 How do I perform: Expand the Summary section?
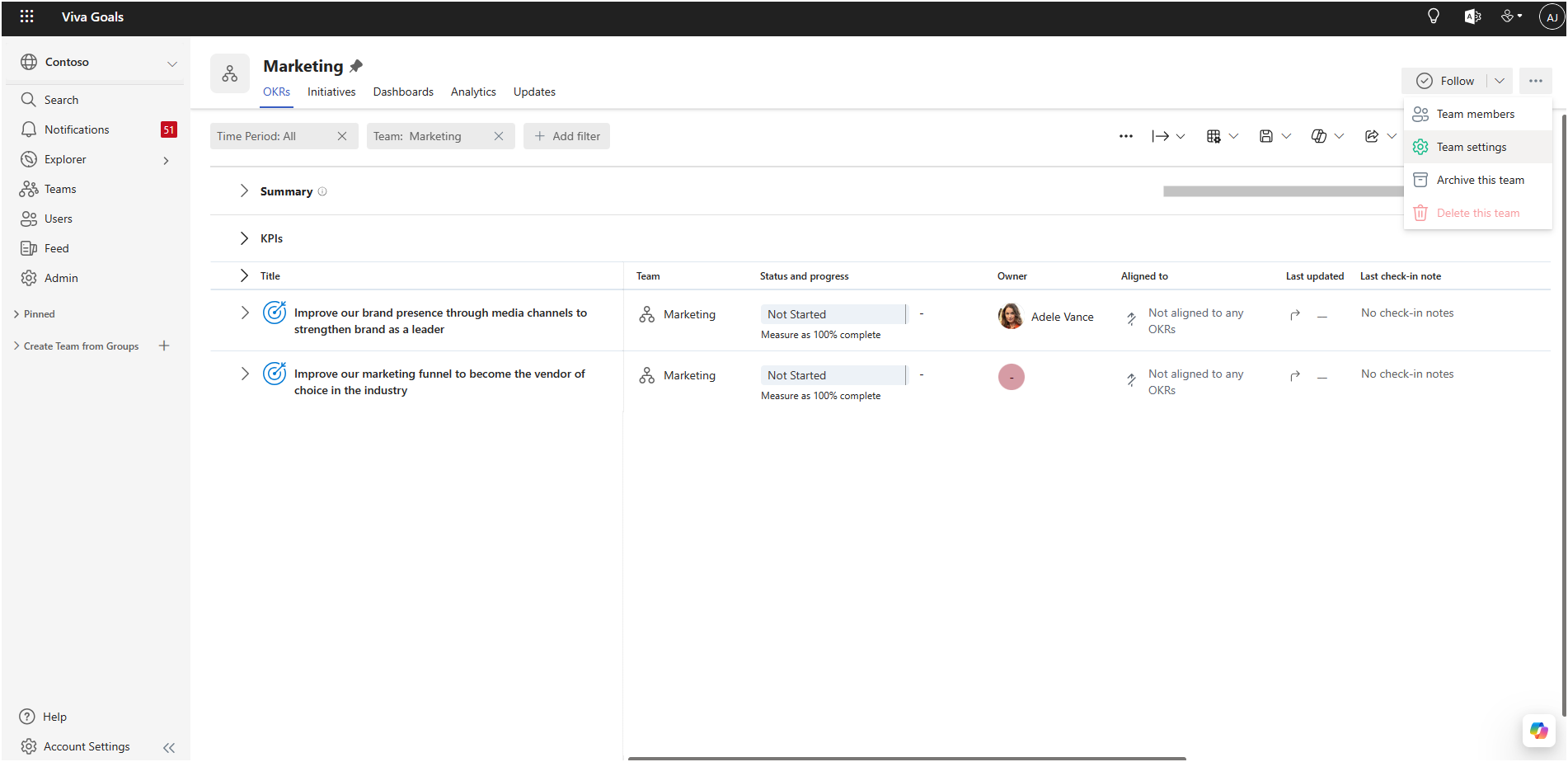tap(244, 190)
